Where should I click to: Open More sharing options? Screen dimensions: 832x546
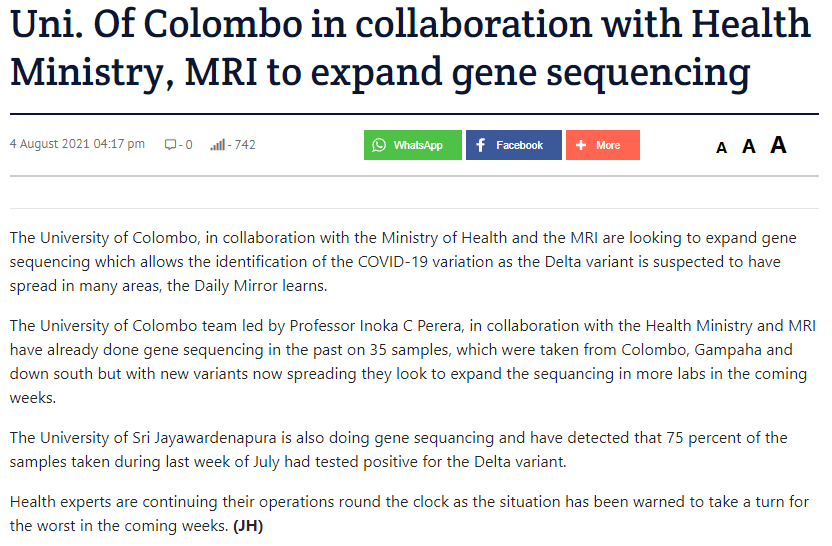tap(602, 145)
